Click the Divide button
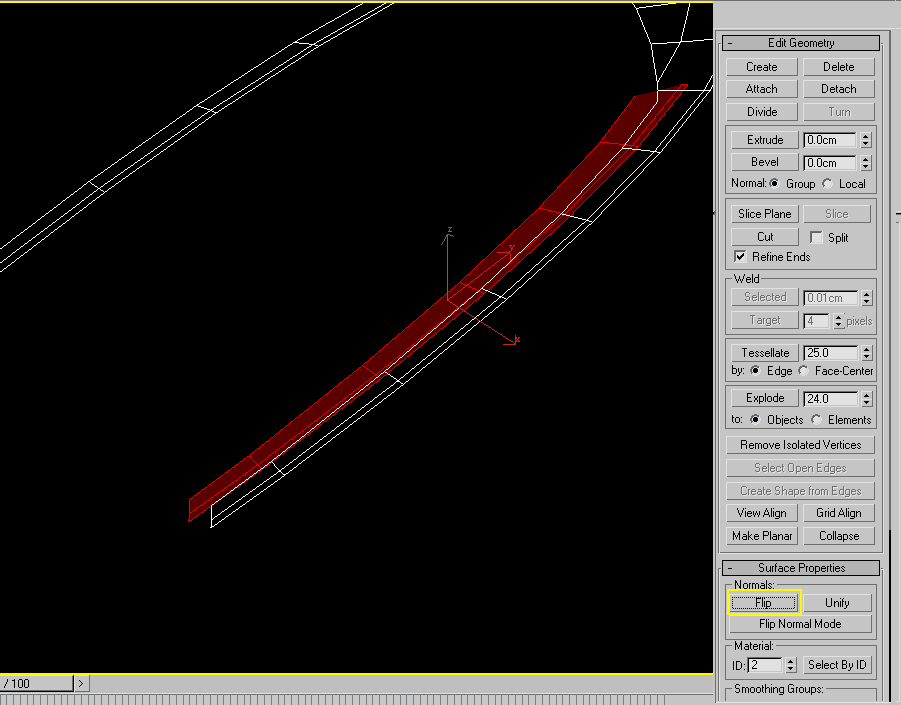Screen dimensions: 901x705 [x=761, y=111]
